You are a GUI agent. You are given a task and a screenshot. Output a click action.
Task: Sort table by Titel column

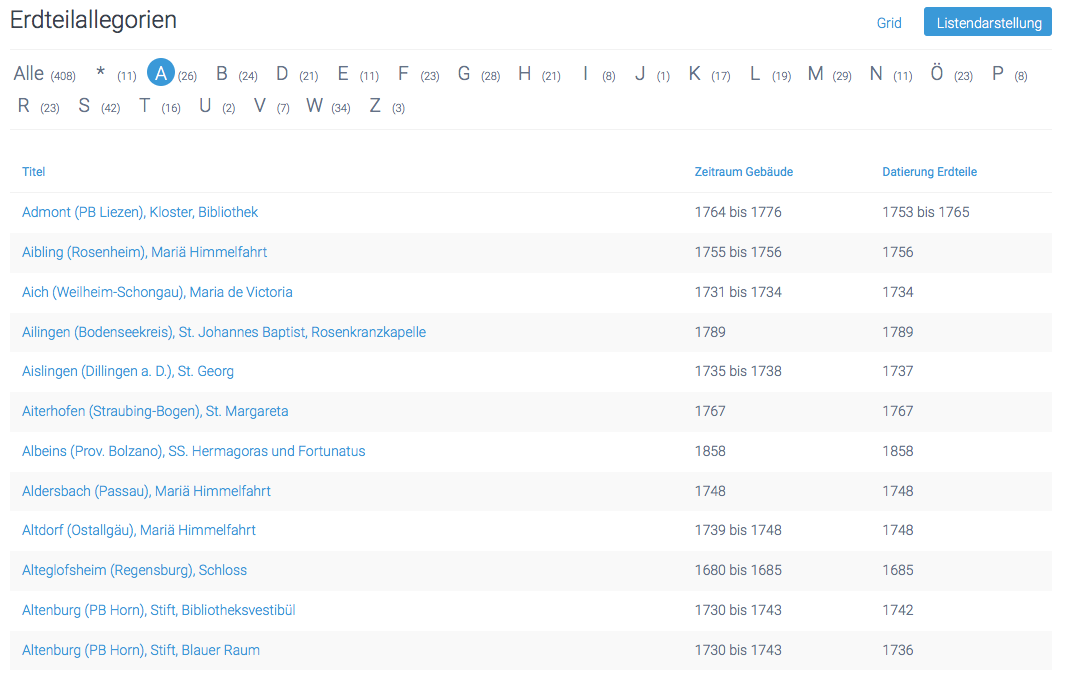tap(34, 172)
